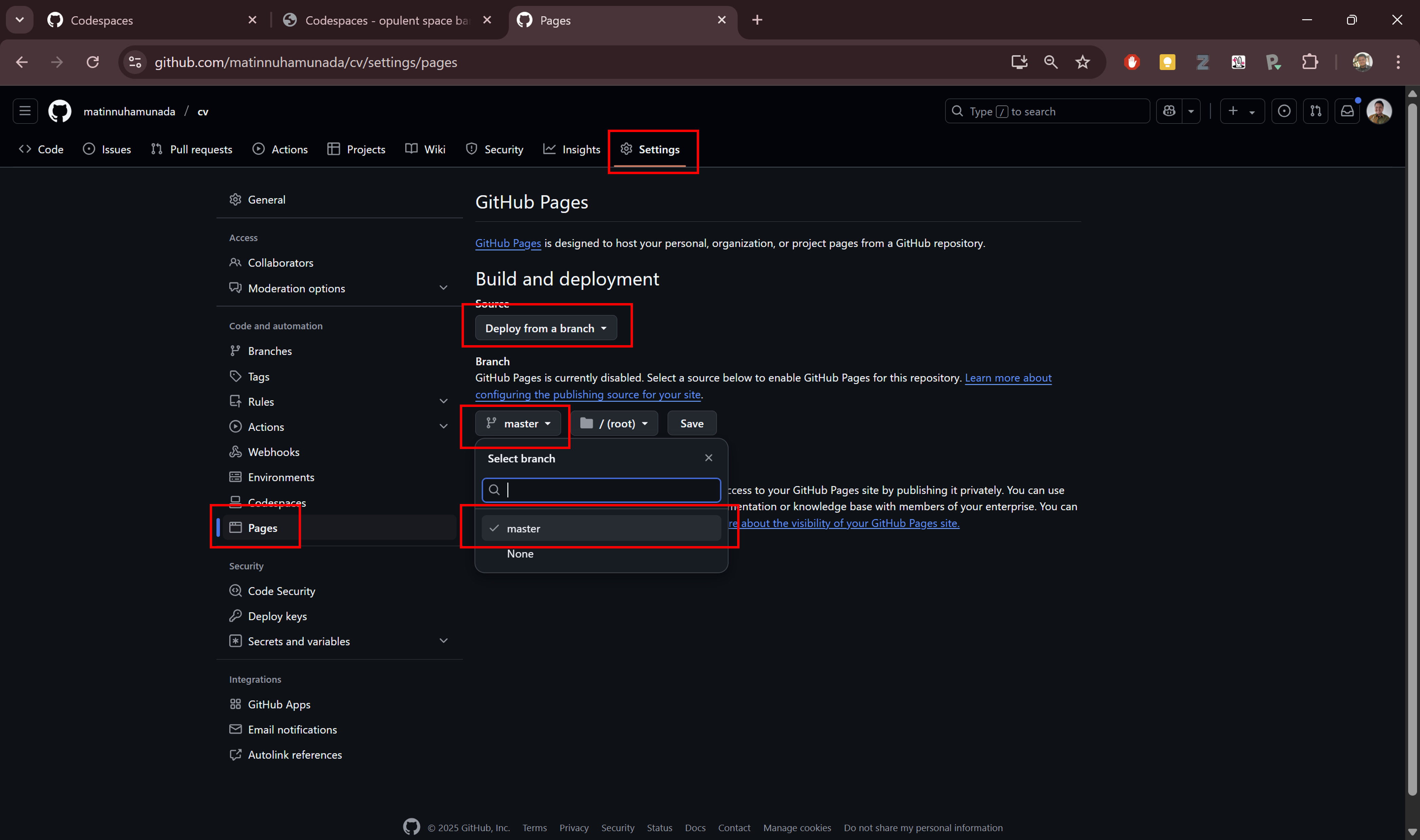The width and height of the screenshot is (1420, 840).
Task: Open the issues icon in the header
Action: point(1284,111)
